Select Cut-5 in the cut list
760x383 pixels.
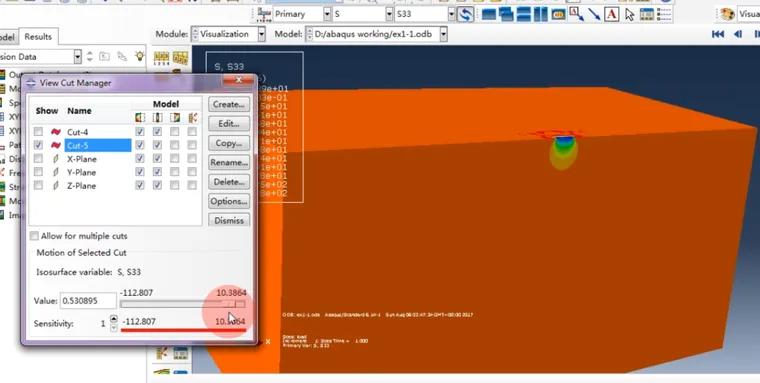click(97, 145)
